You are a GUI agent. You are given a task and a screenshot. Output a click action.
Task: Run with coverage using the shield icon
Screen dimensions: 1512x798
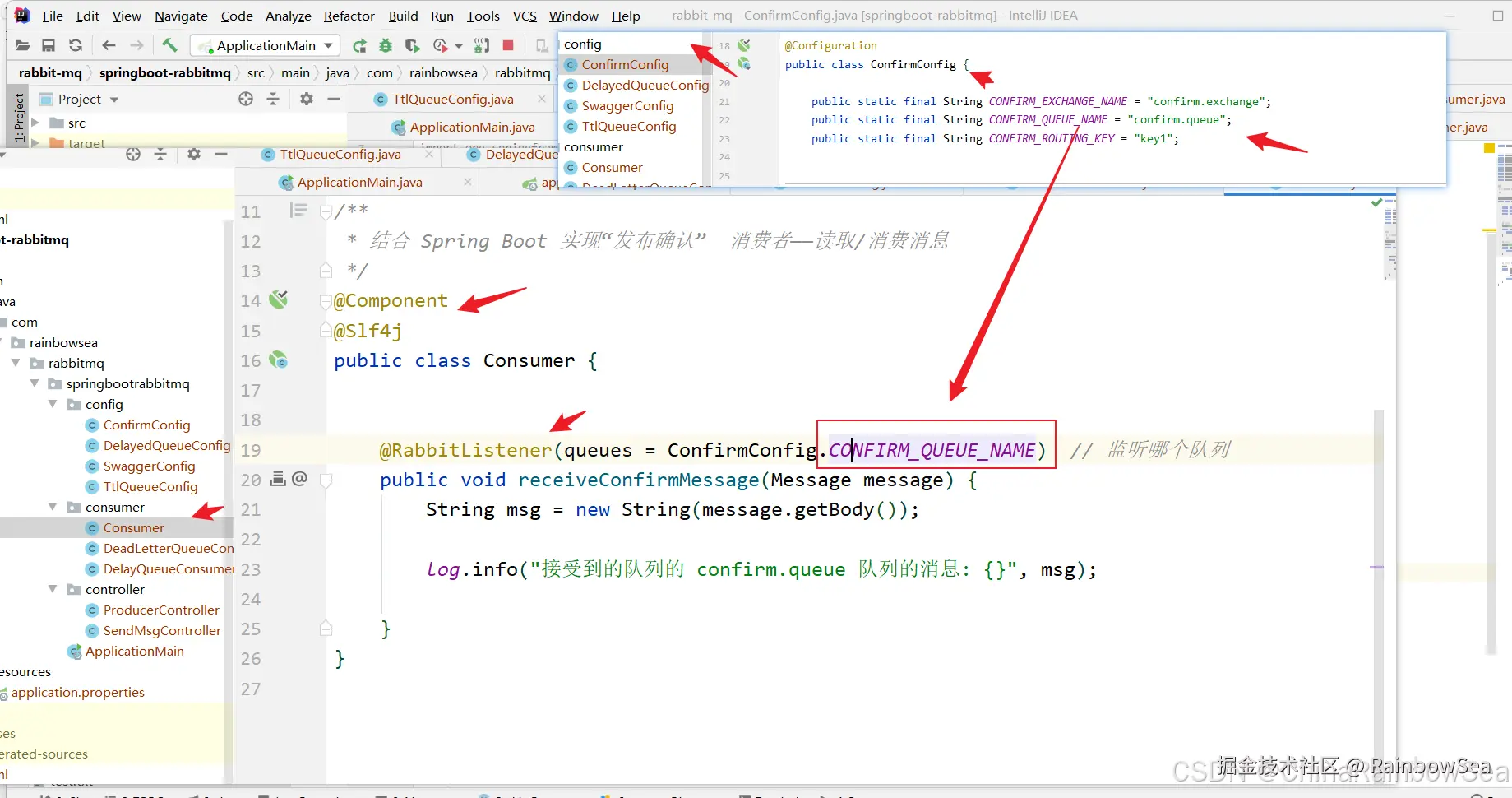pos(412,45)
